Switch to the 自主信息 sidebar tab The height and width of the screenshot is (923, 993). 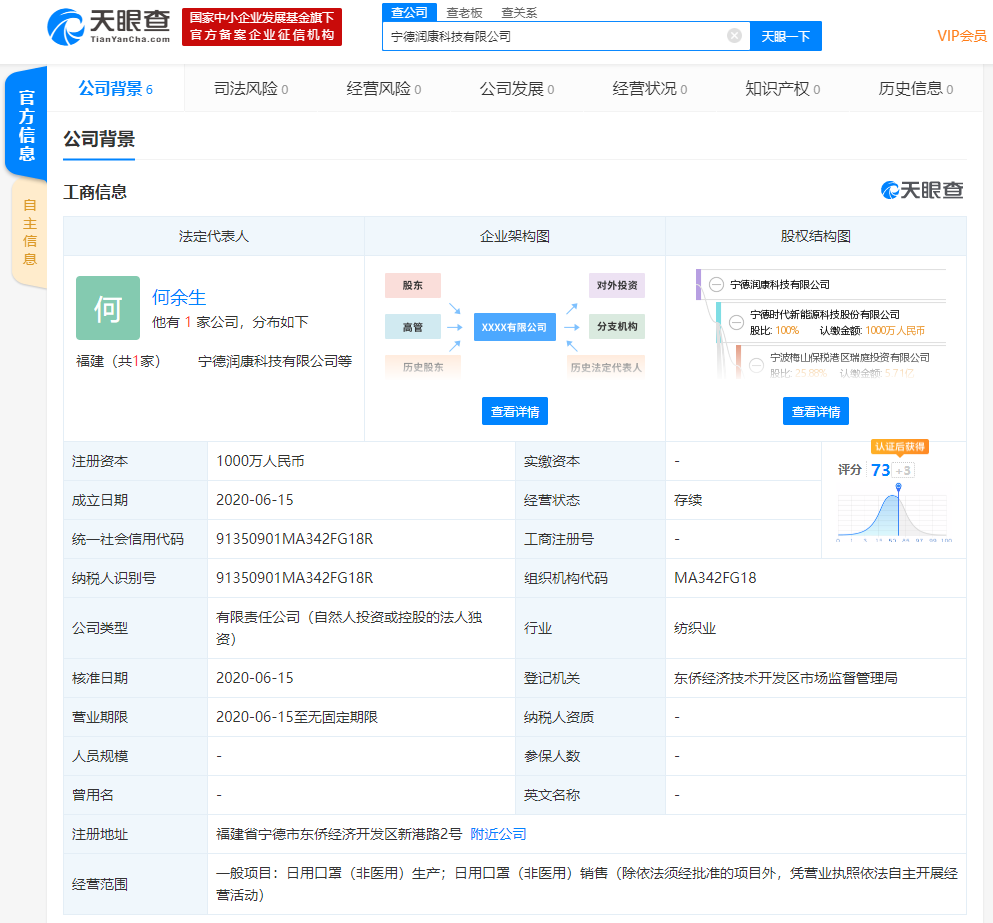click(29, 230)
